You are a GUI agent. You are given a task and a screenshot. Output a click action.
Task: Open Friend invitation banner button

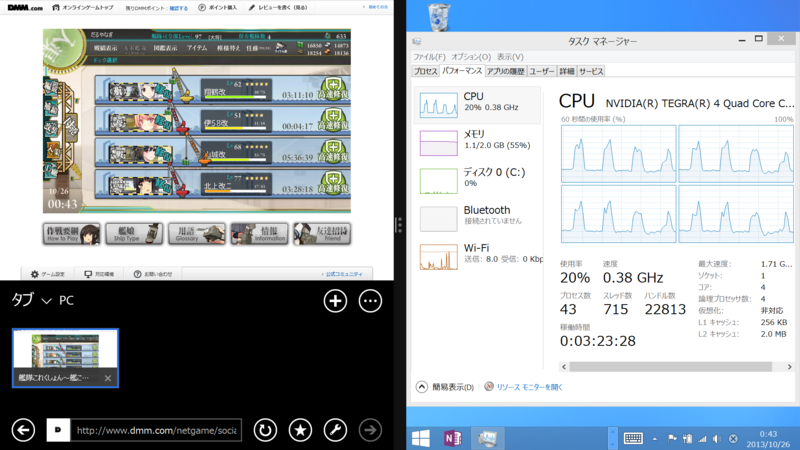[x=322, y=234]
